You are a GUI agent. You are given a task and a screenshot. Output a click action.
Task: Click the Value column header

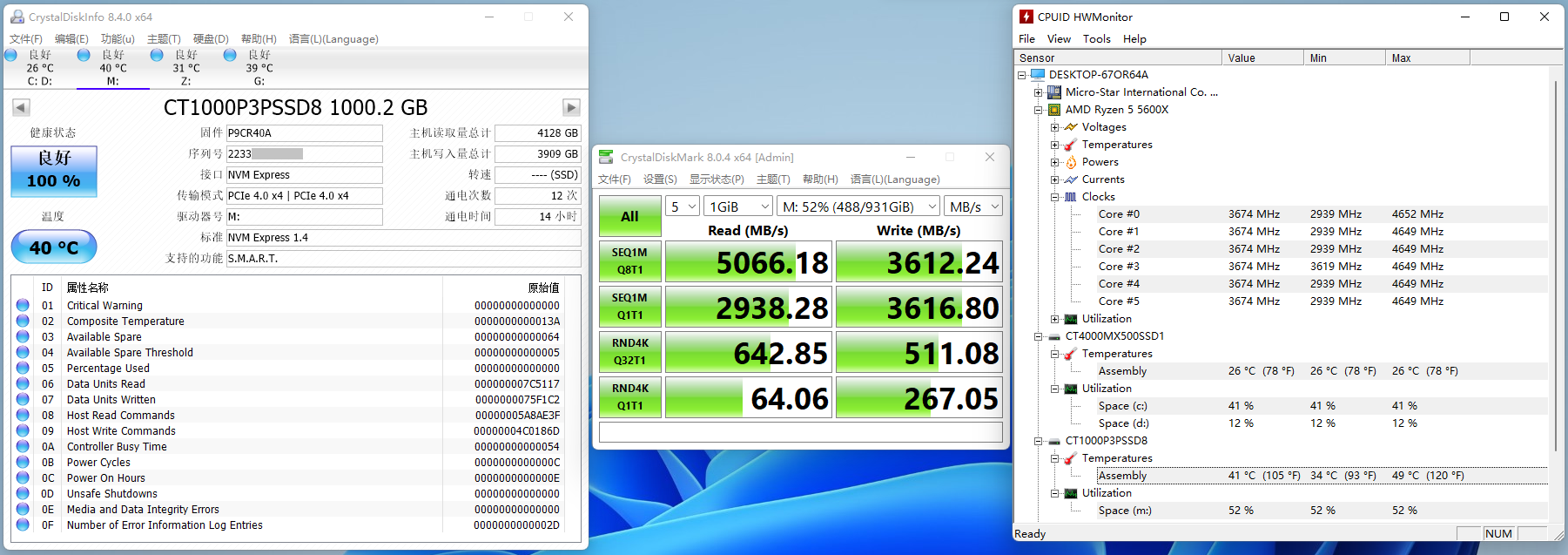click(x=1262, y=58)
